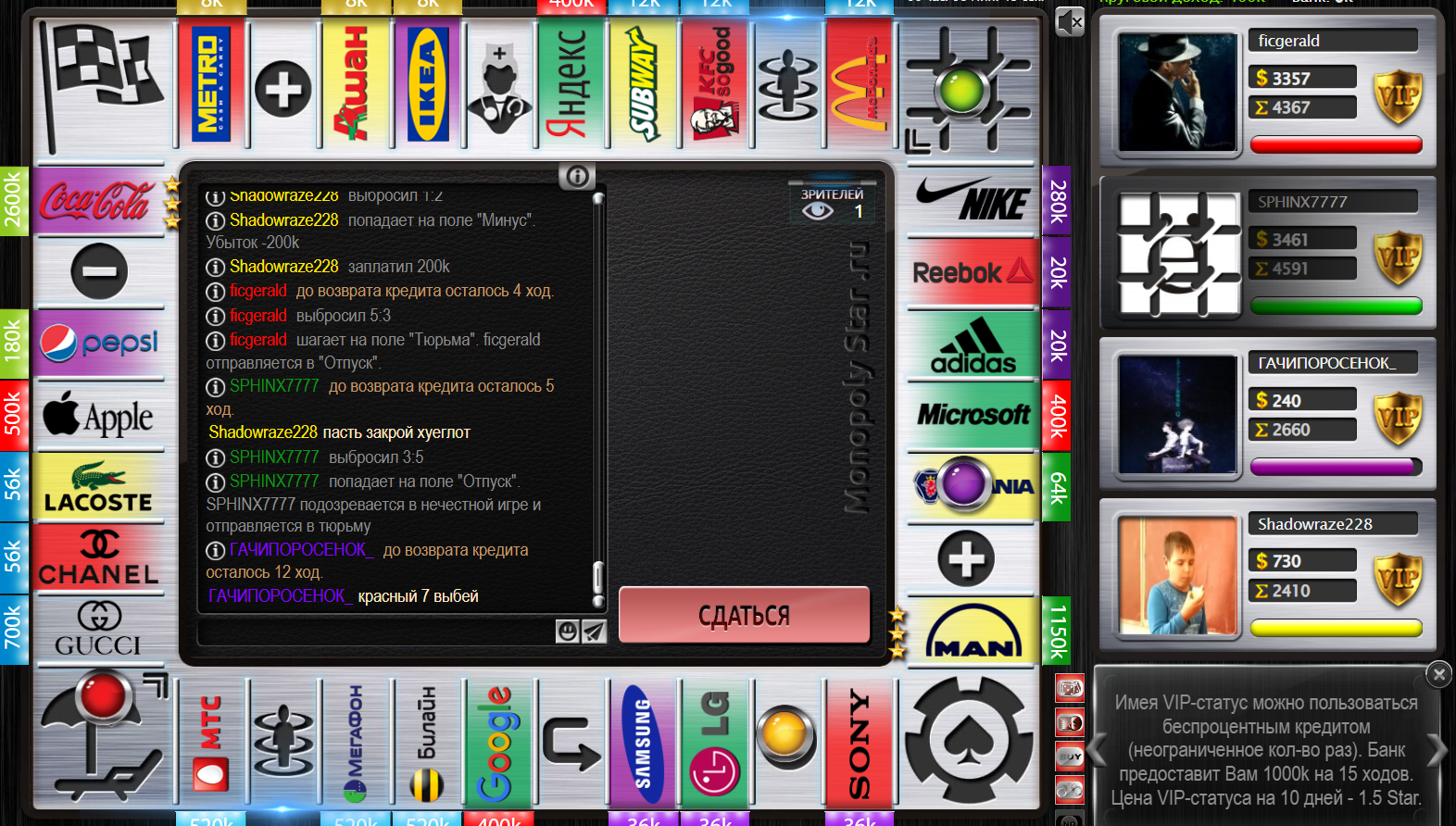The height and width of the screenshot is (826, 1456).
Task: Click the checkered flag start corner
Action: coord(102,88)
